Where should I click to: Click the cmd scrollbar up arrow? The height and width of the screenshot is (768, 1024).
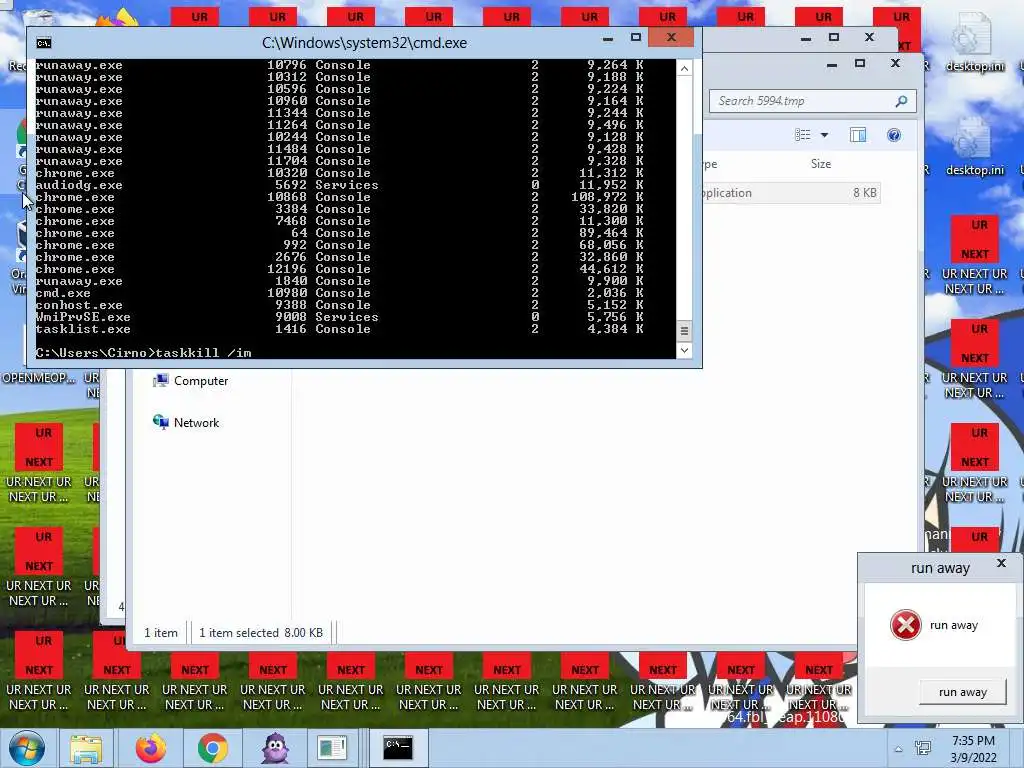click(684, 69)
